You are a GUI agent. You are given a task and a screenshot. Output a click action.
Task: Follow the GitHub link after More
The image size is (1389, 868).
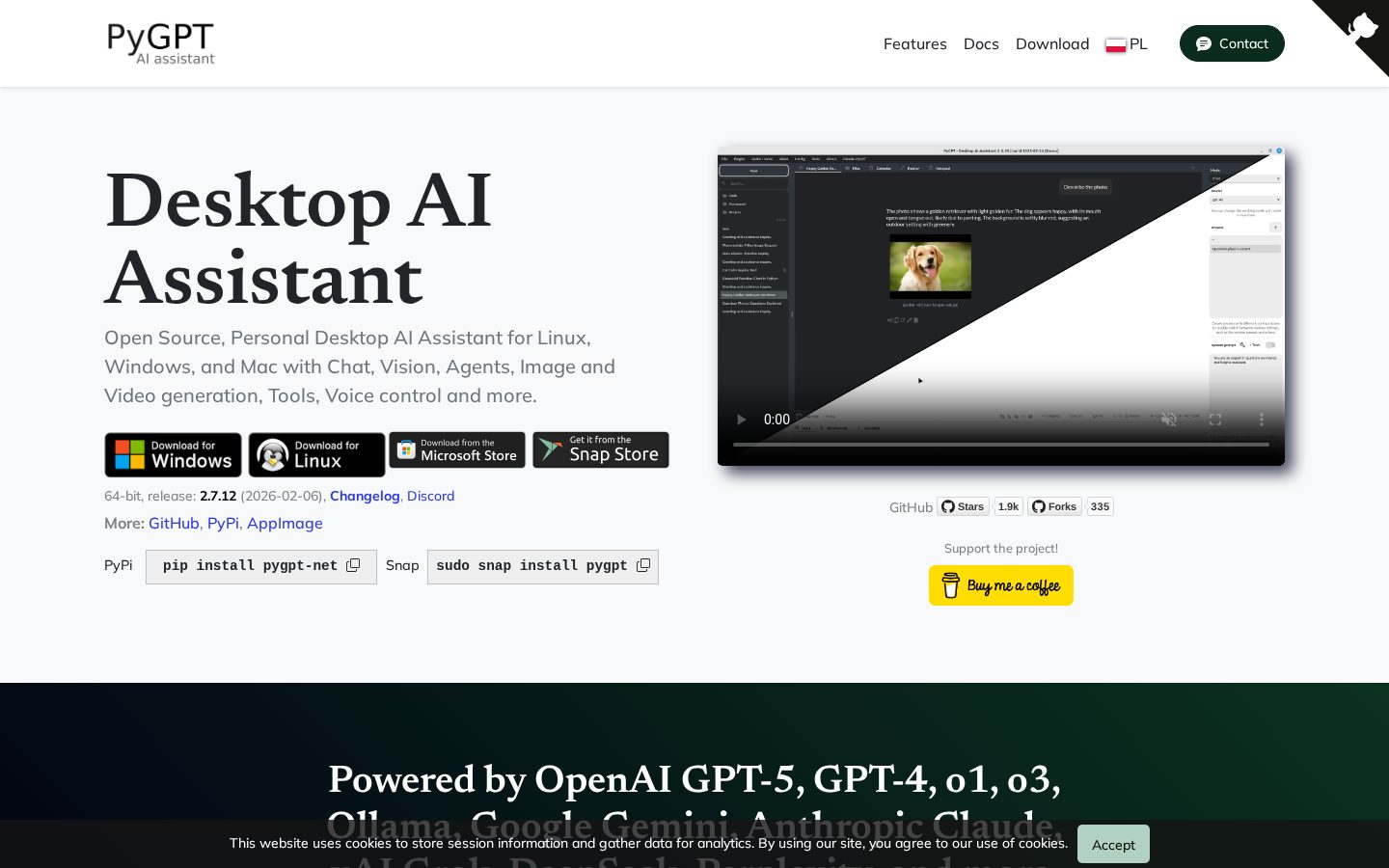click(x=174, y=523)
